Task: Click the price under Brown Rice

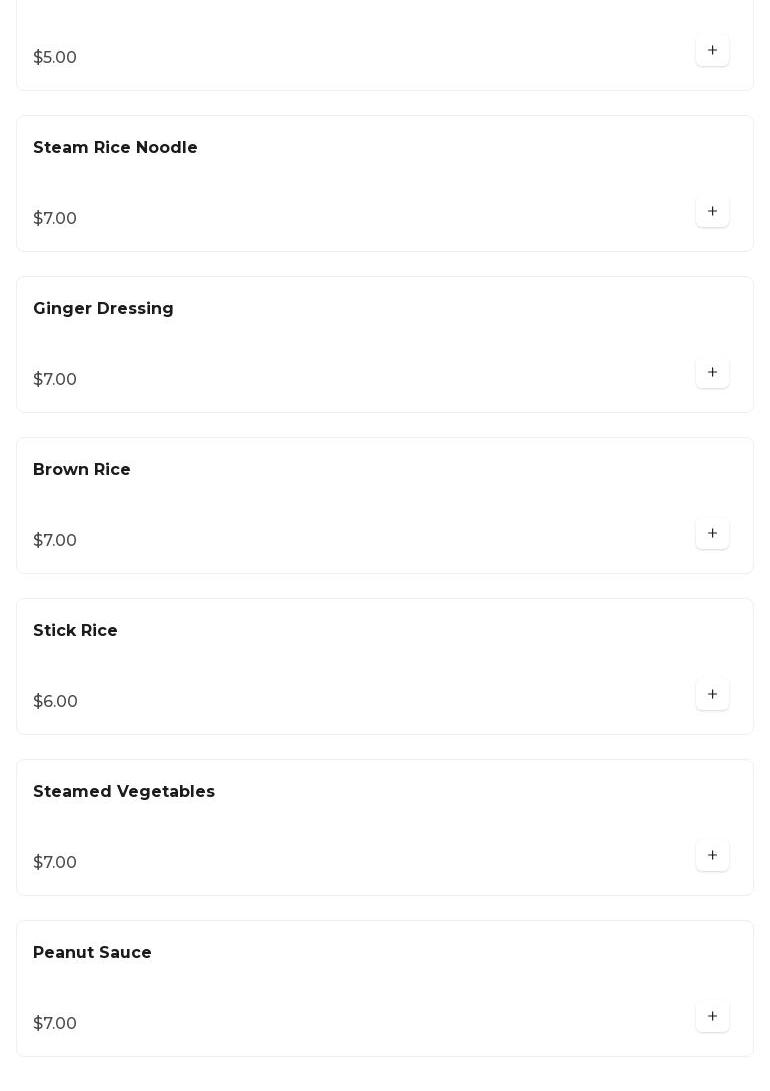Action: coord(55,541)
